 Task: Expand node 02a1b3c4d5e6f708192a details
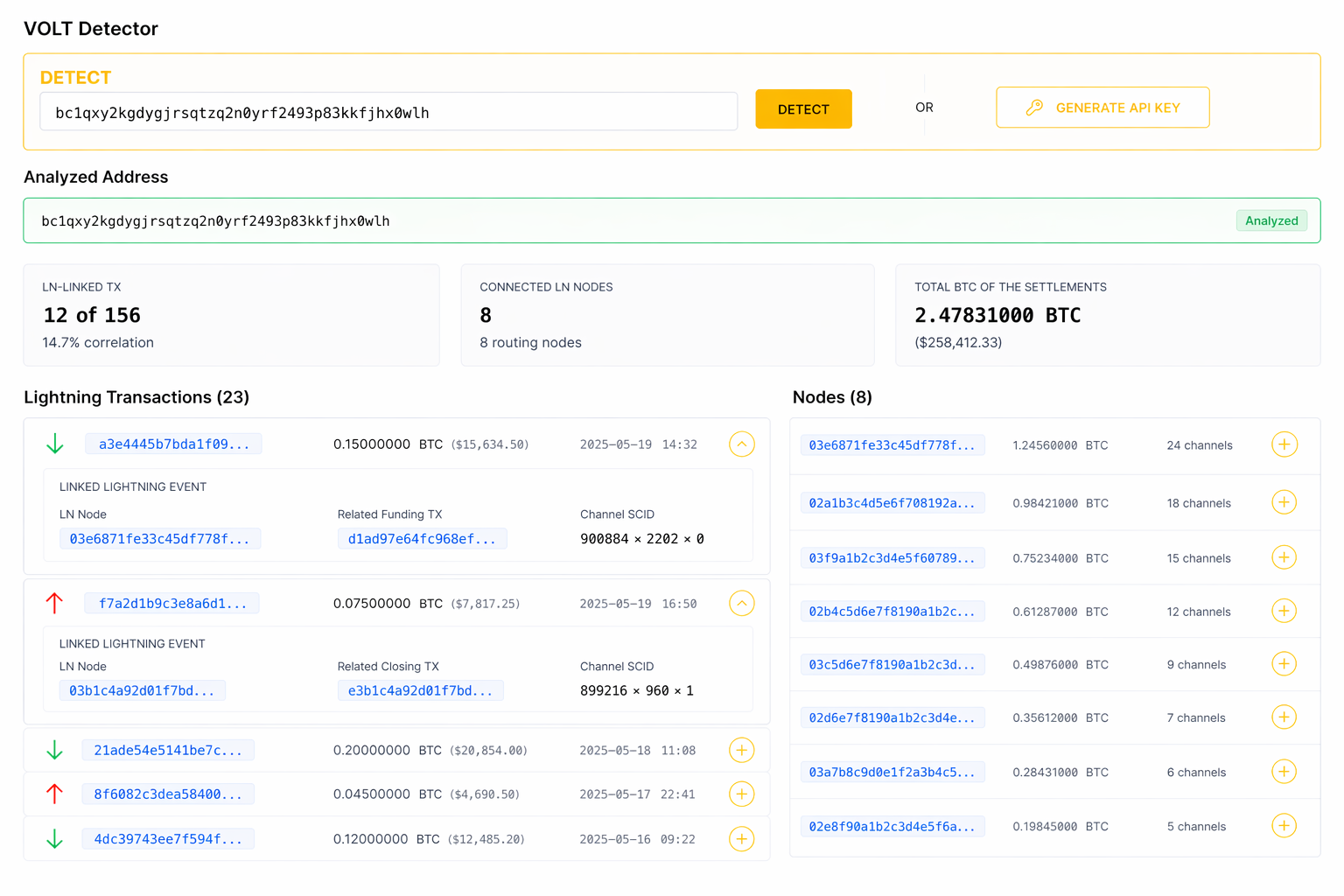[x=1284, y=502]
